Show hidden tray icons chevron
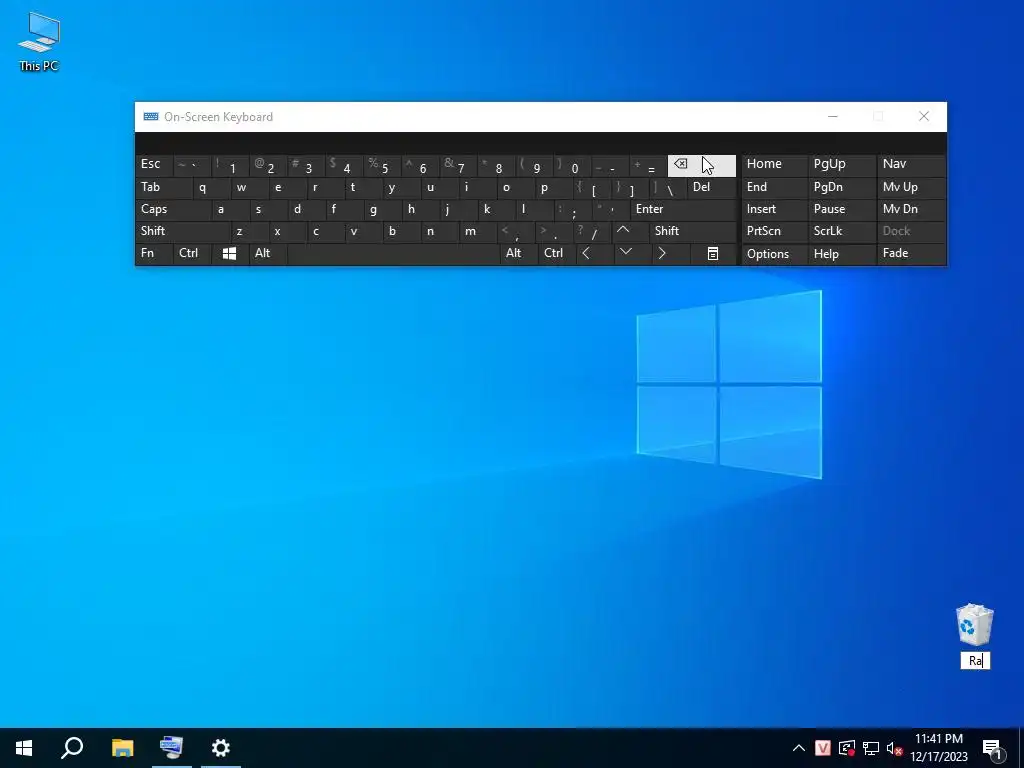1024x768 pixels. (798, 748)
